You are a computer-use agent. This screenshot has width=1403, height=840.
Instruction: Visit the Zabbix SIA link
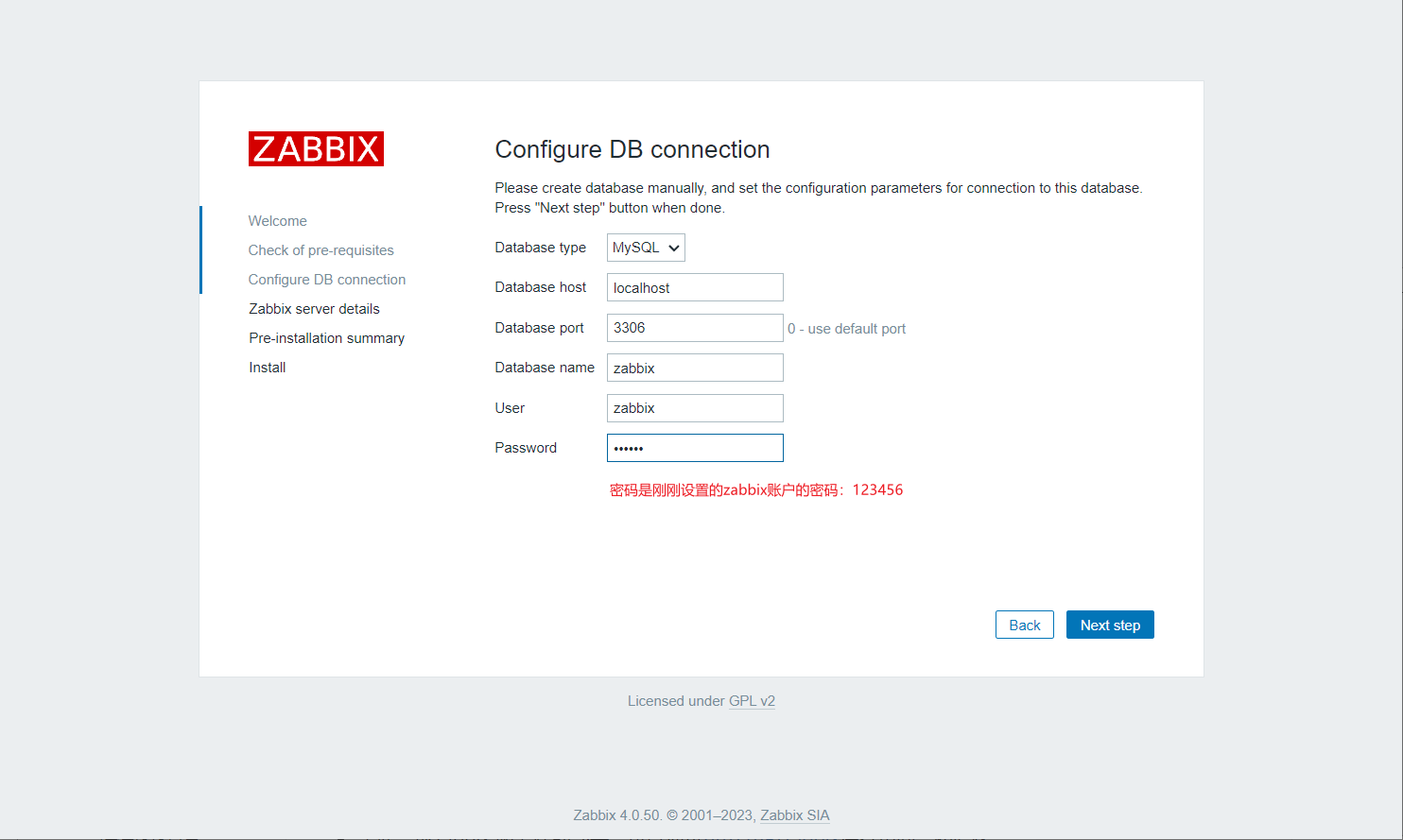(x=794, y=815)
